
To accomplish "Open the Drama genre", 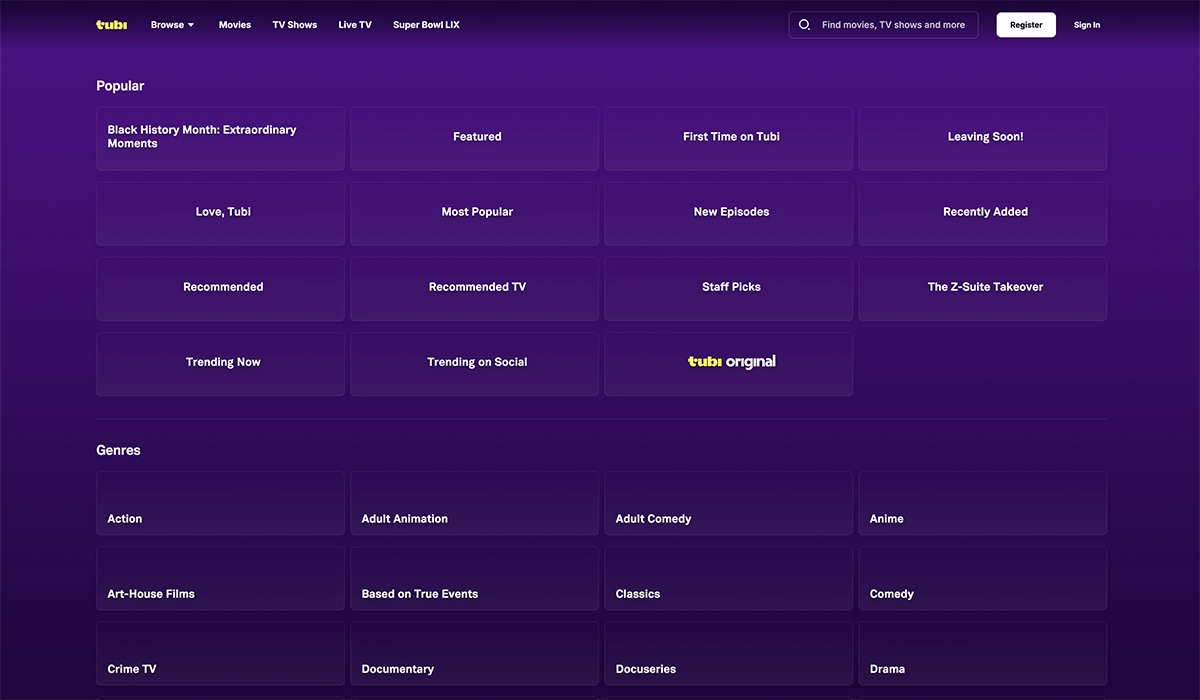I will (983, 653).
